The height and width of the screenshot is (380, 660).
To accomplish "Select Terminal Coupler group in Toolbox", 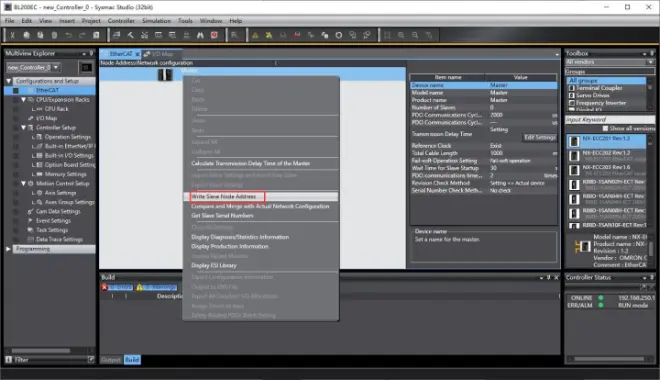I will pos(599,88).
